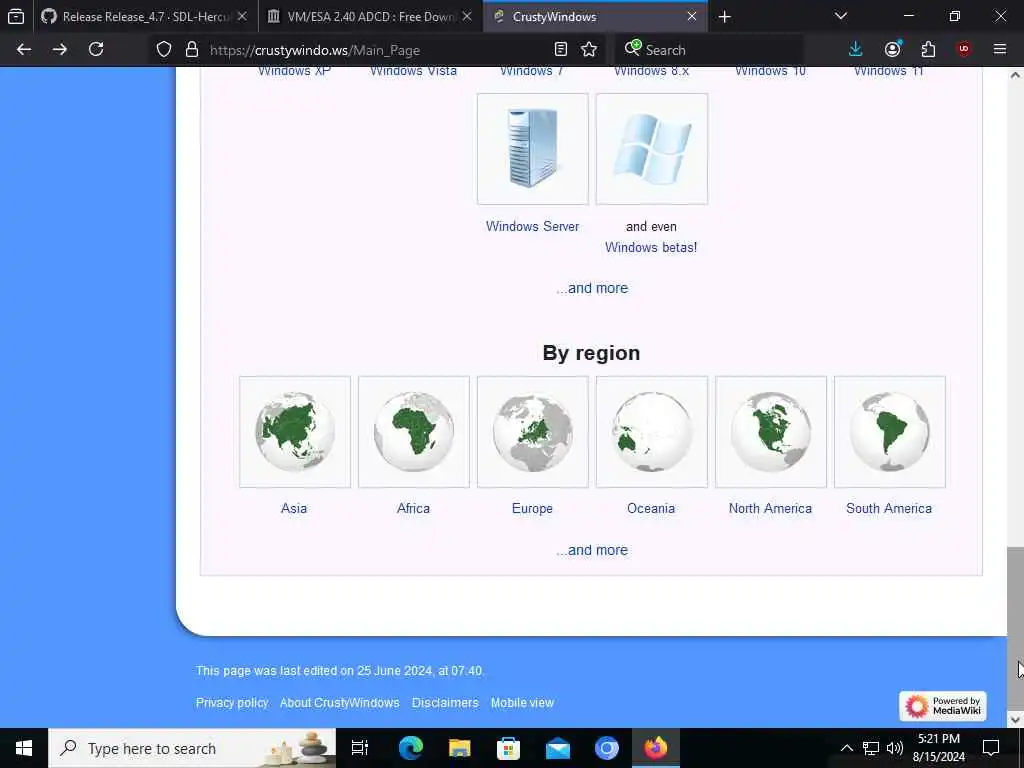Follow the Windows betas! link
1024x768 pixels.
point(651,248)
